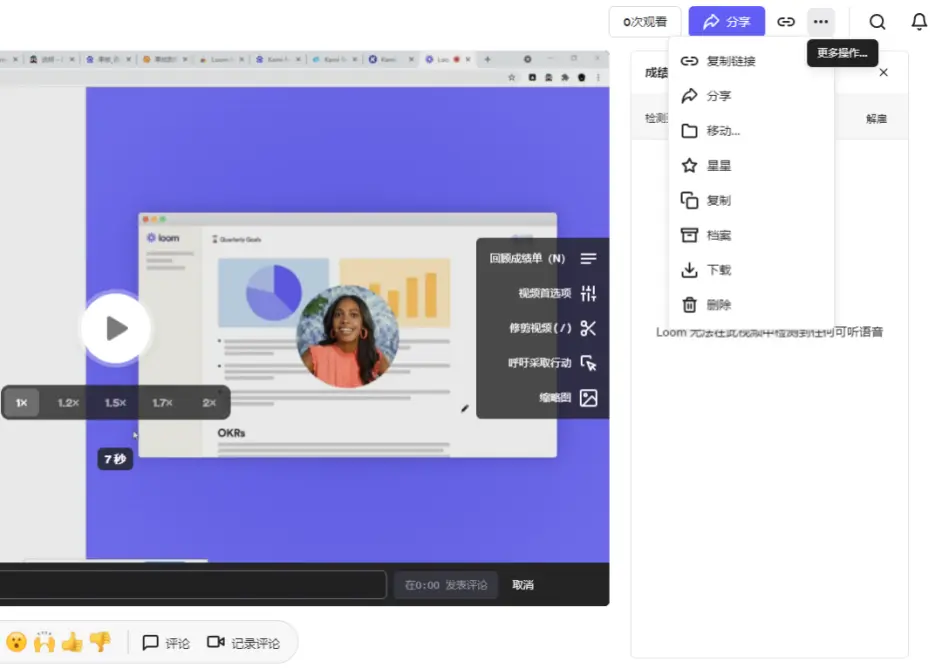Open call-to-action cursor icon
Image resolution: width=942 pixels, height=668 pixels.
click(588, 363)
